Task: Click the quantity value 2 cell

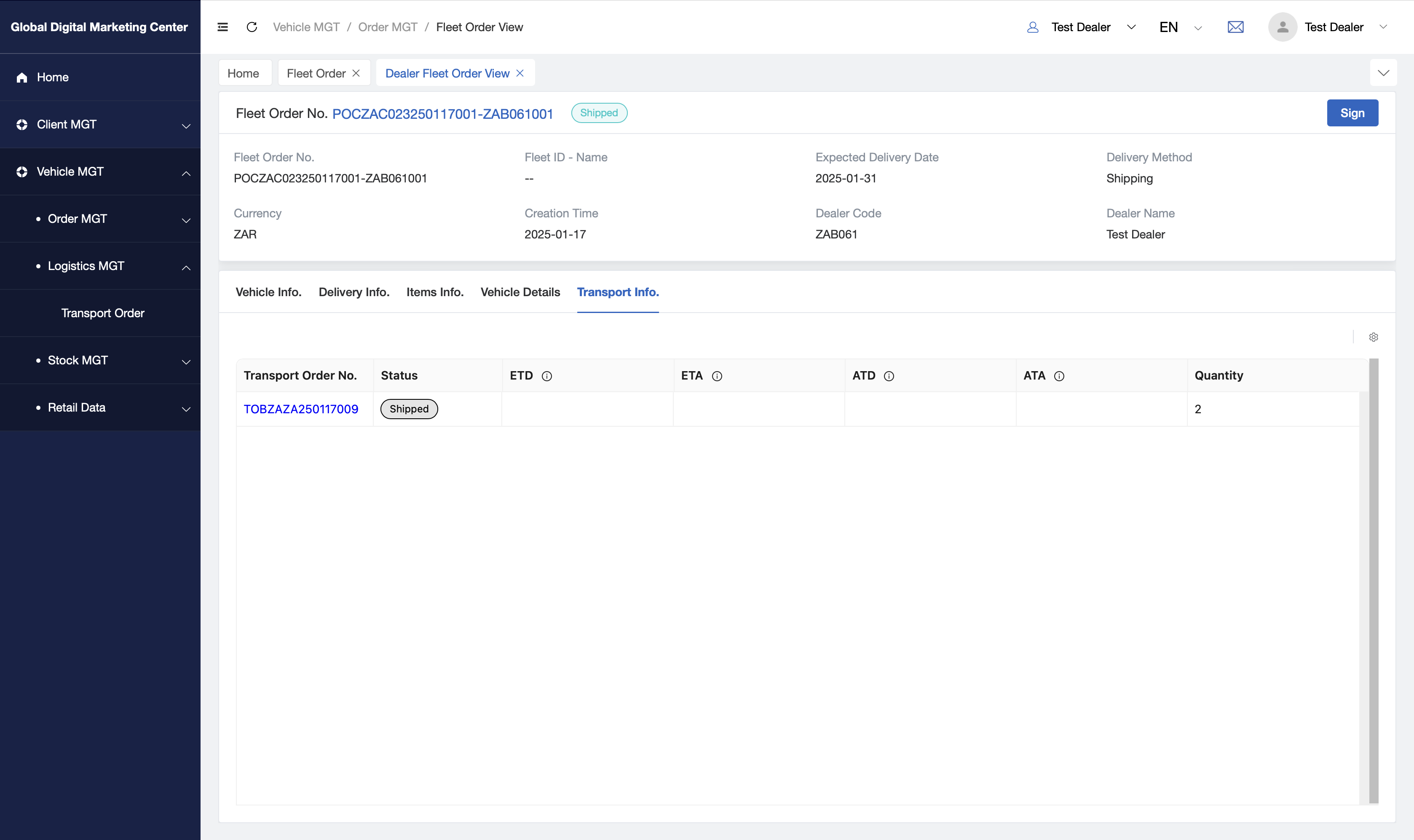Action: pos(1273,409)
